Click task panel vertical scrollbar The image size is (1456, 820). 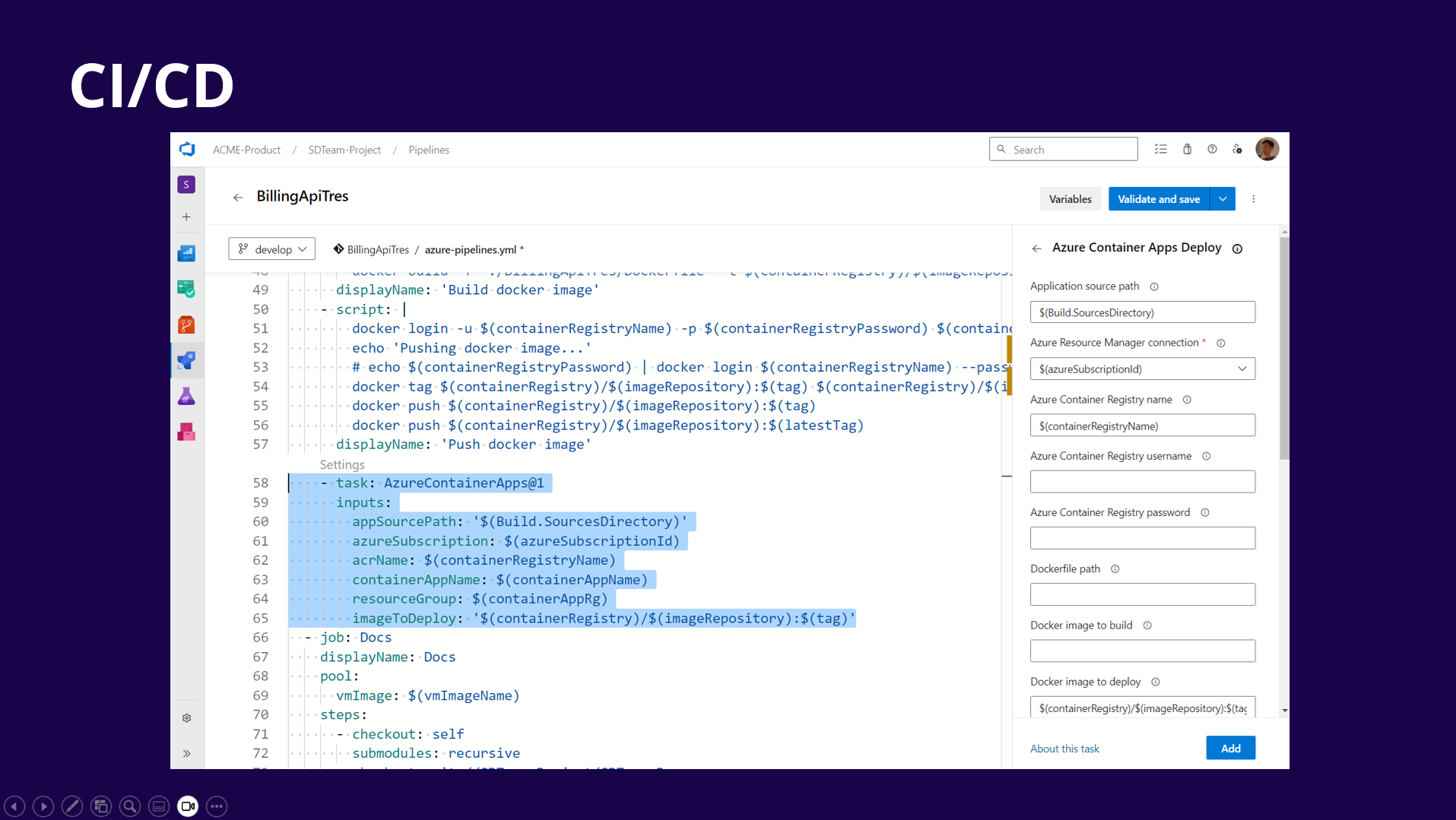[1284, 350]
